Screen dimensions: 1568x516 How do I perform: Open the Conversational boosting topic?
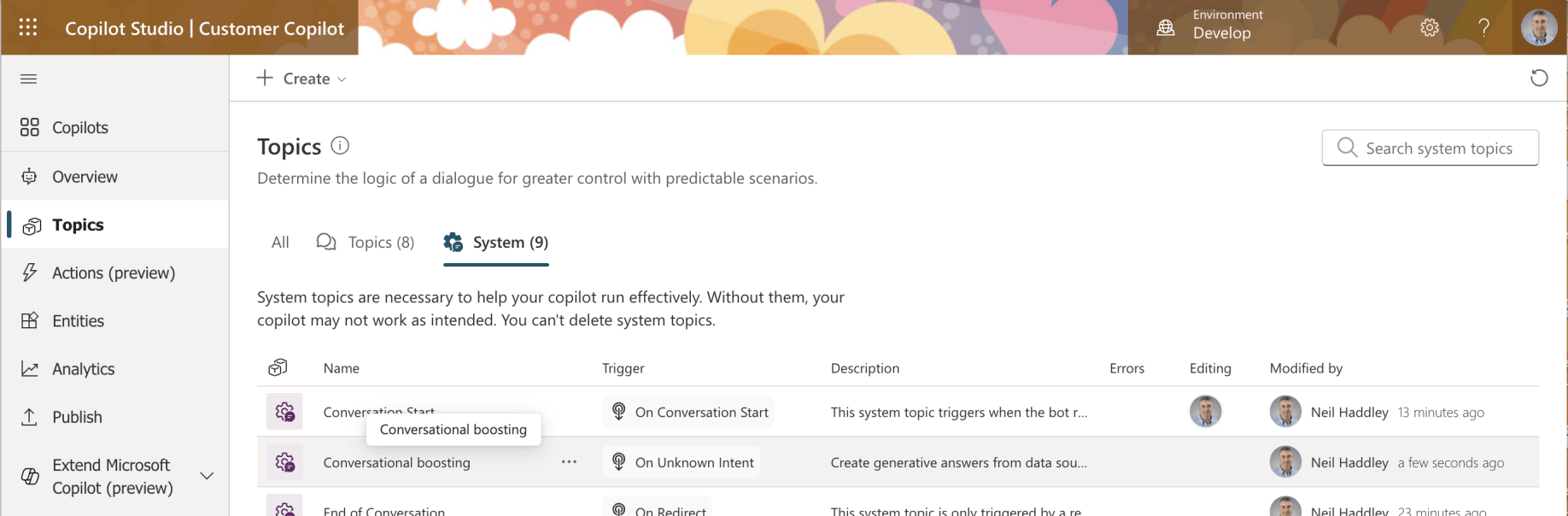pyautogui.click(x=396, y=463)
